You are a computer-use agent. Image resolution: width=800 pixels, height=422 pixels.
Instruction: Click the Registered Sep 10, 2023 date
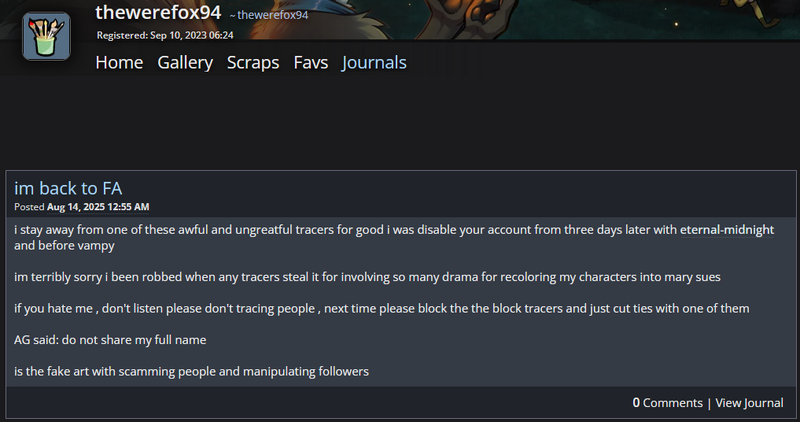[165, 35]
